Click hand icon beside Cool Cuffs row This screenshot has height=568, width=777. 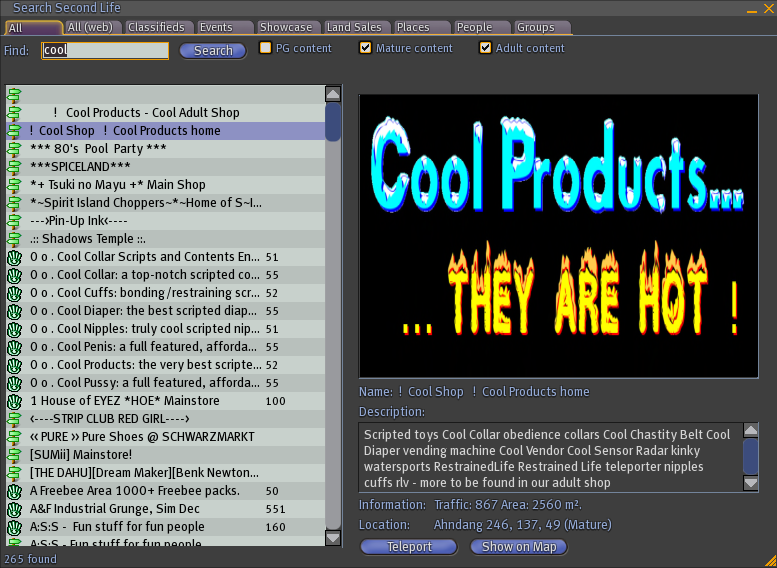[14, 293]
